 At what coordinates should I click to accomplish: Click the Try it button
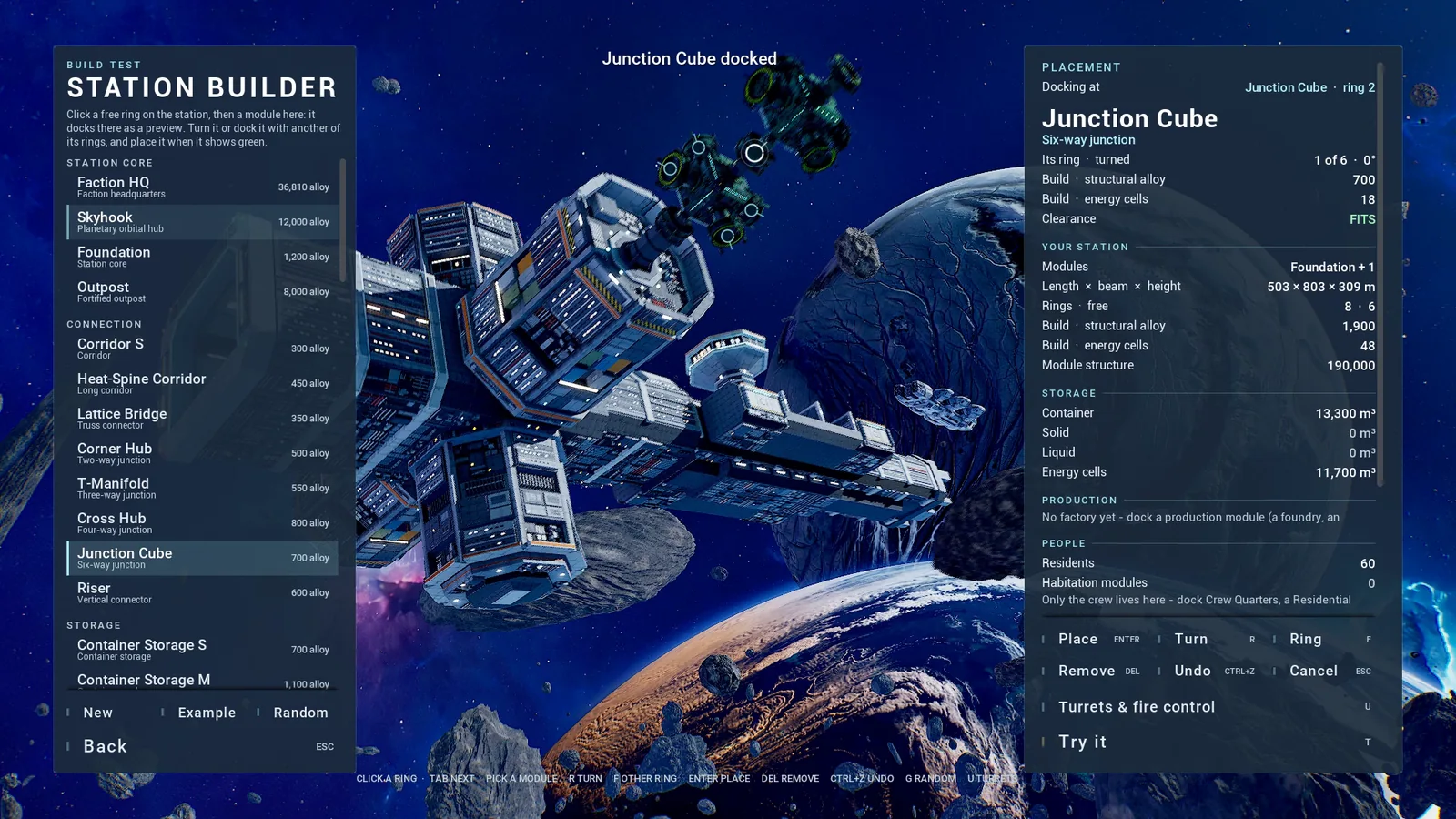pos(1208,742)
